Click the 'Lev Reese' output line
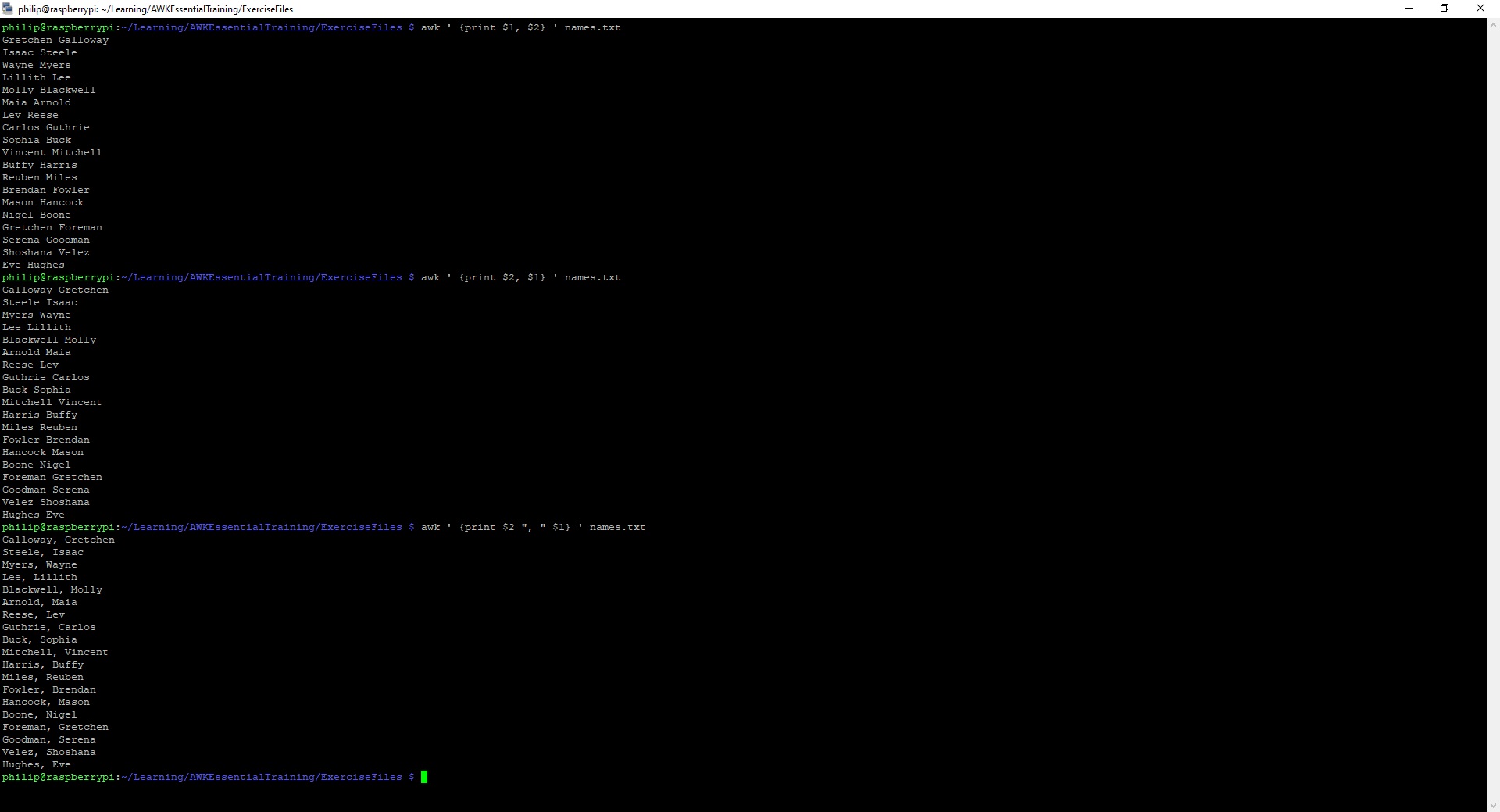 (30, 115)
